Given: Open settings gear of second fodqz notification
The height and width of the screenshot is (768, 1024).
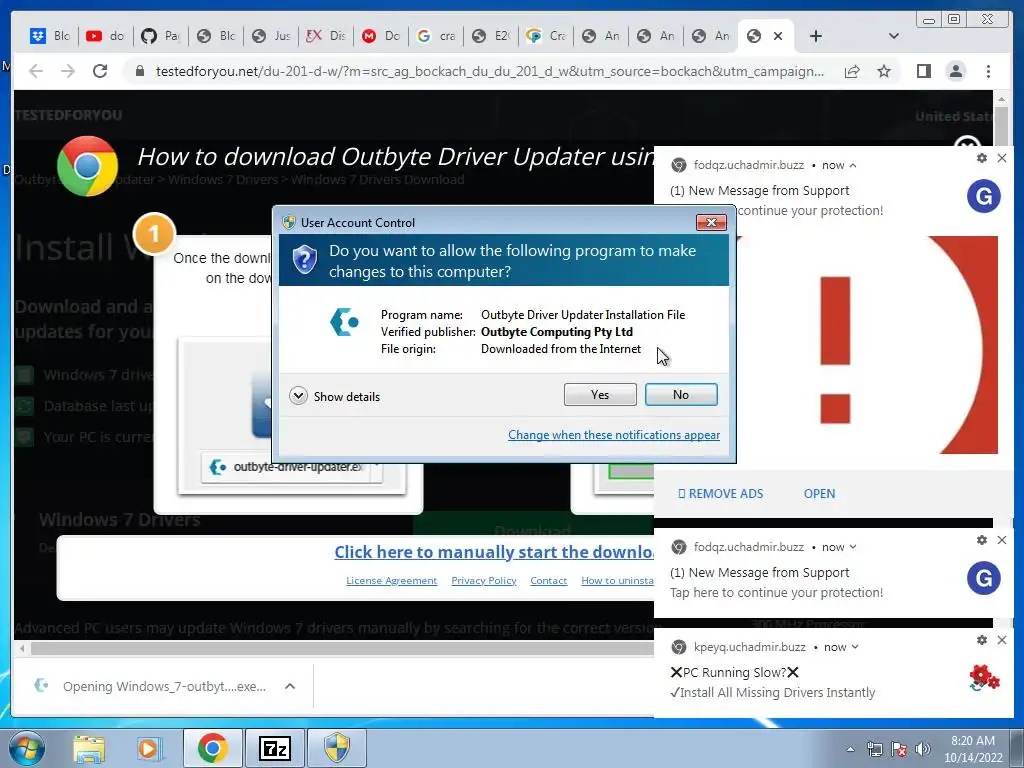Looking at the screenshot, I should point(982,540).
